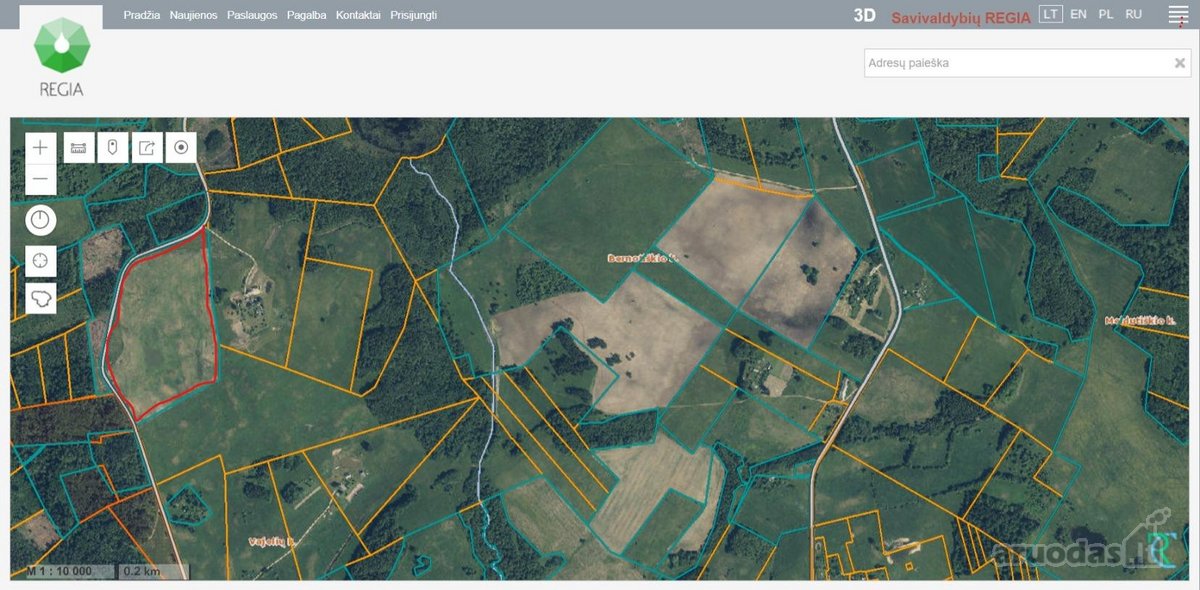This screenshot has width=1200, height=590.
Task: Switch to 3D view
Action: click(864, 15)
